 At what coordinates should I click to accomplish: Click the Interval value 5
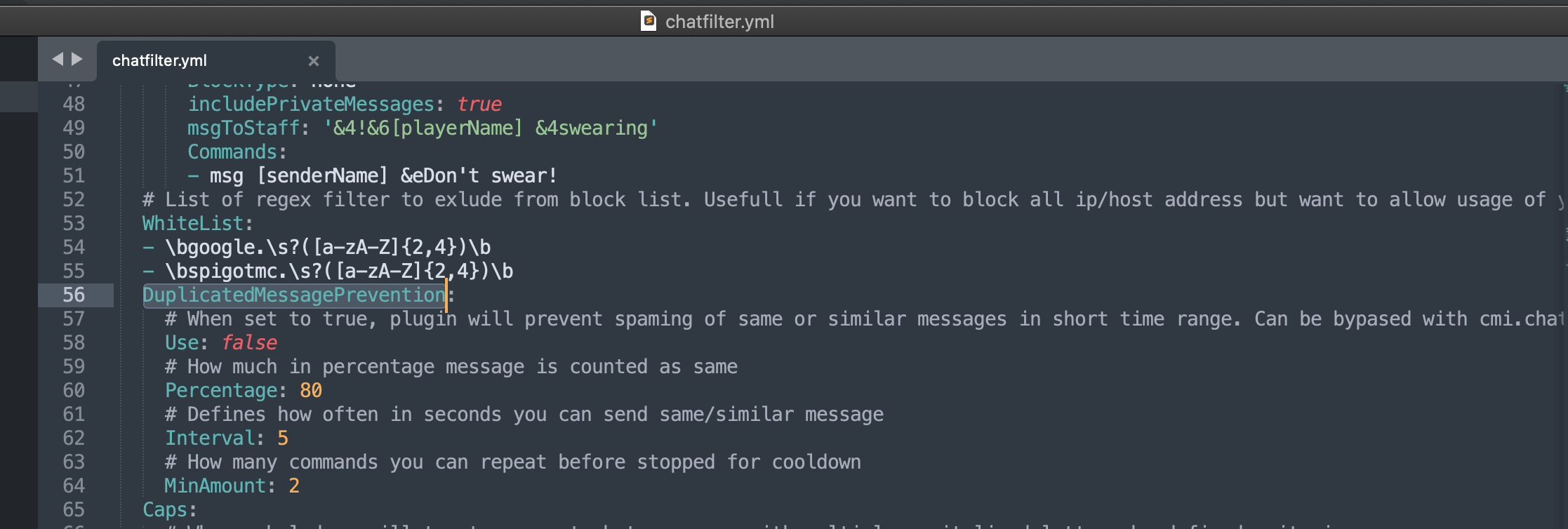coord(283,437)
